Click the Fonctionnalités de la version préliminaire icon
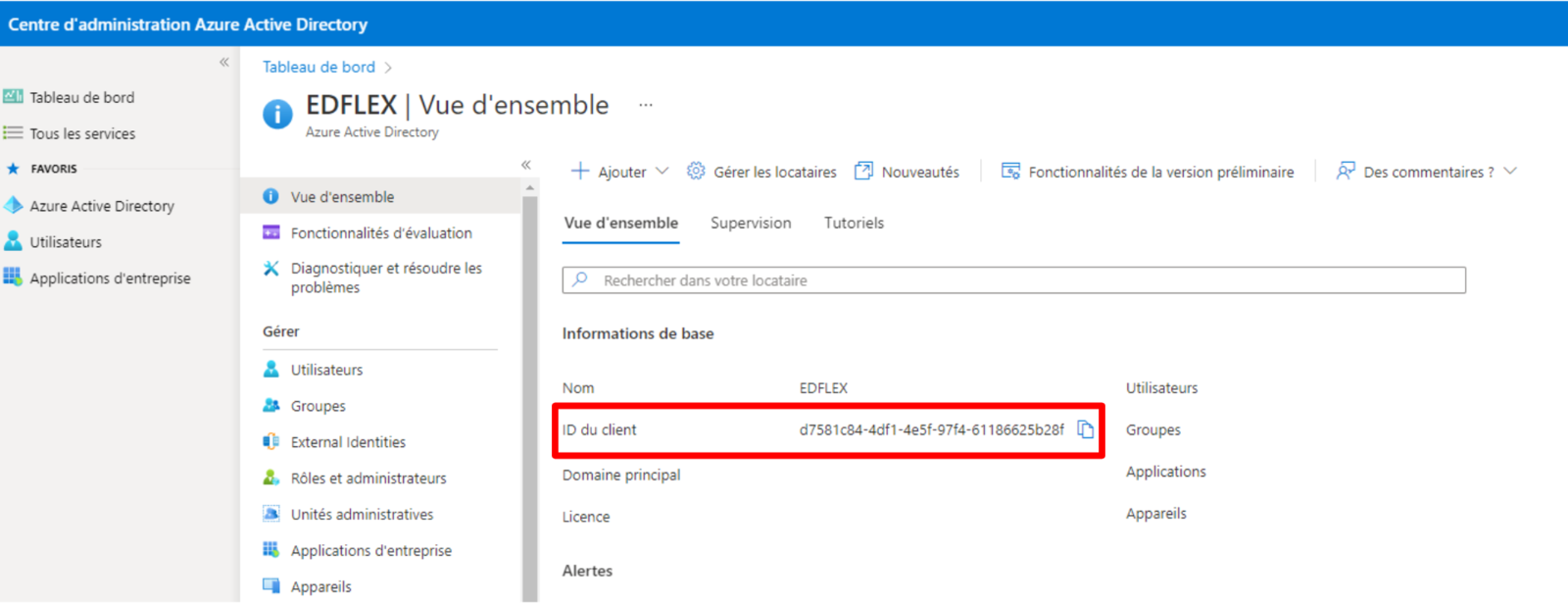Image resolution: width=1568 pixels, height=604 pixels. (1010, 171)
